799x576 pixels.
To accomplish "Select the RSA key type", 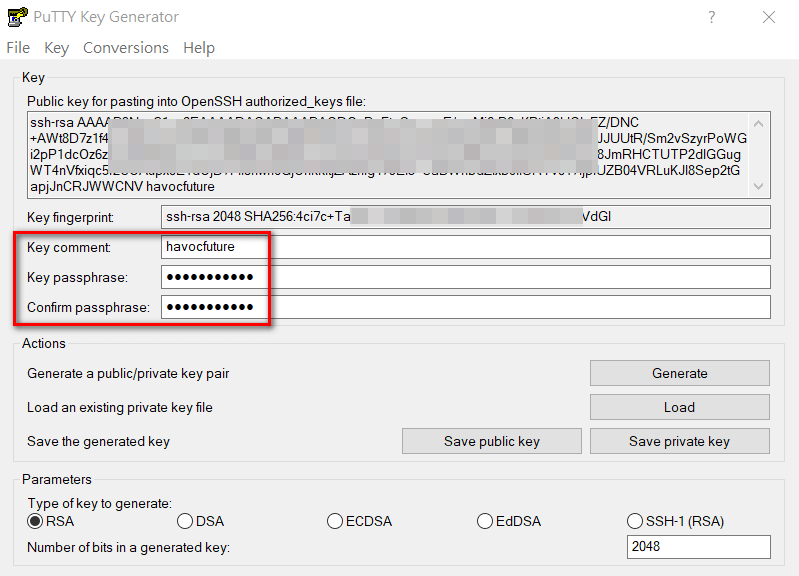I will pos(35,521).
